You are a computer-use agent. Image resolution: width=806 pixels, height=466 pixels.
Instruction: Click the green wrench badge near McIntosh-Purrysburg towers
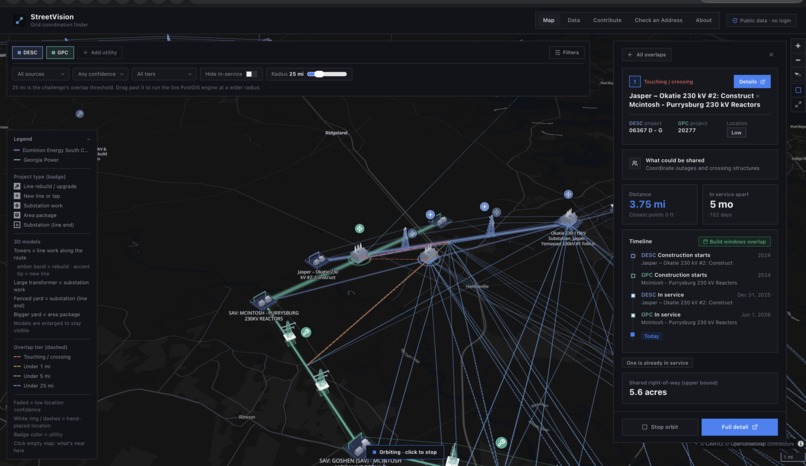[306, 332]
